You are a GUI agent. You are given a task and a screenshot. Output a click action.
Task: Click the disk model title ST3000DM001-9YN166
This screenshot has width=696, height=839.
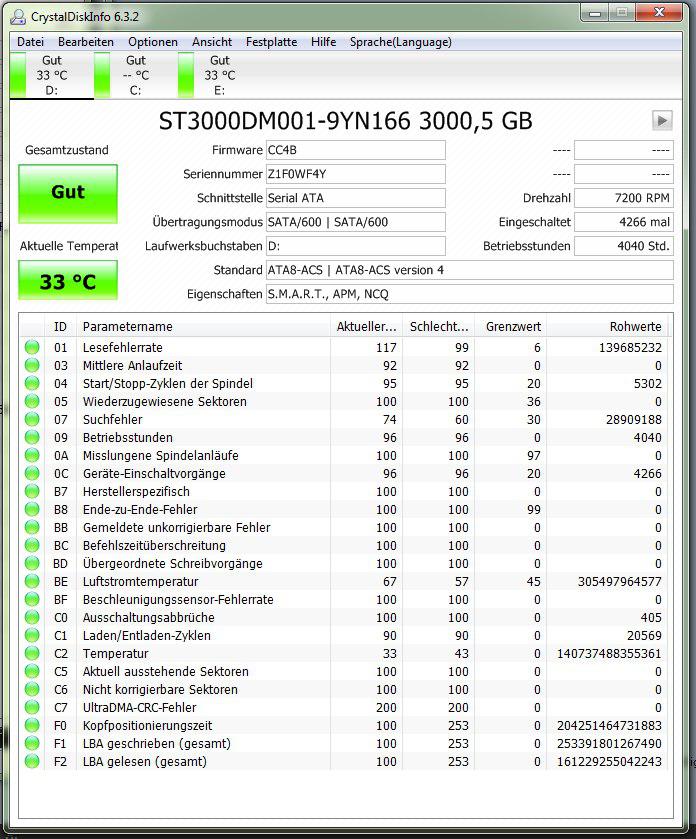(x=284, y=121)
